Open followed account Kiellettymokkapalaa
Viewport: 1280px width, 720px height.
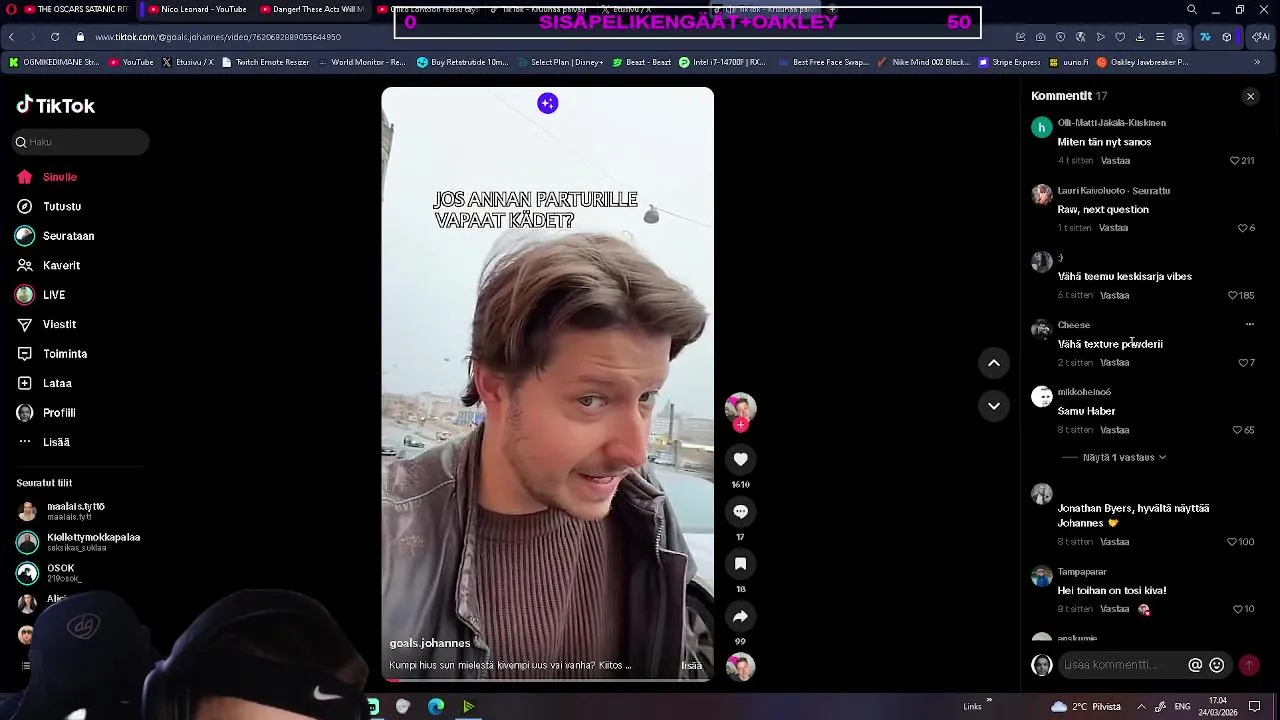click(79, 542)
